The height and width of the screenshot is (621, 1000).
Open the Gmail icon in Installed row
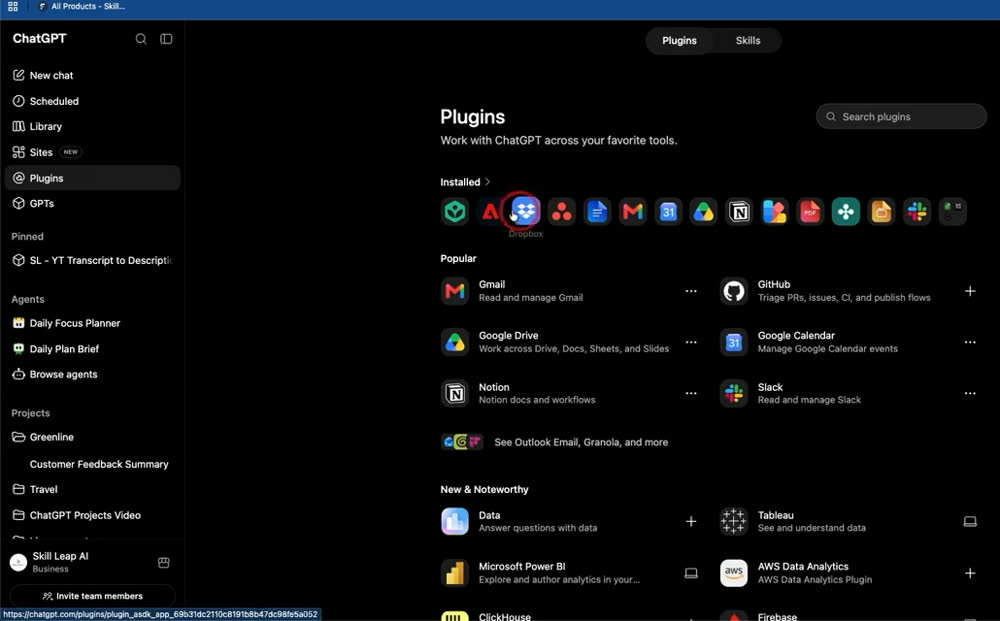point(632,211)
